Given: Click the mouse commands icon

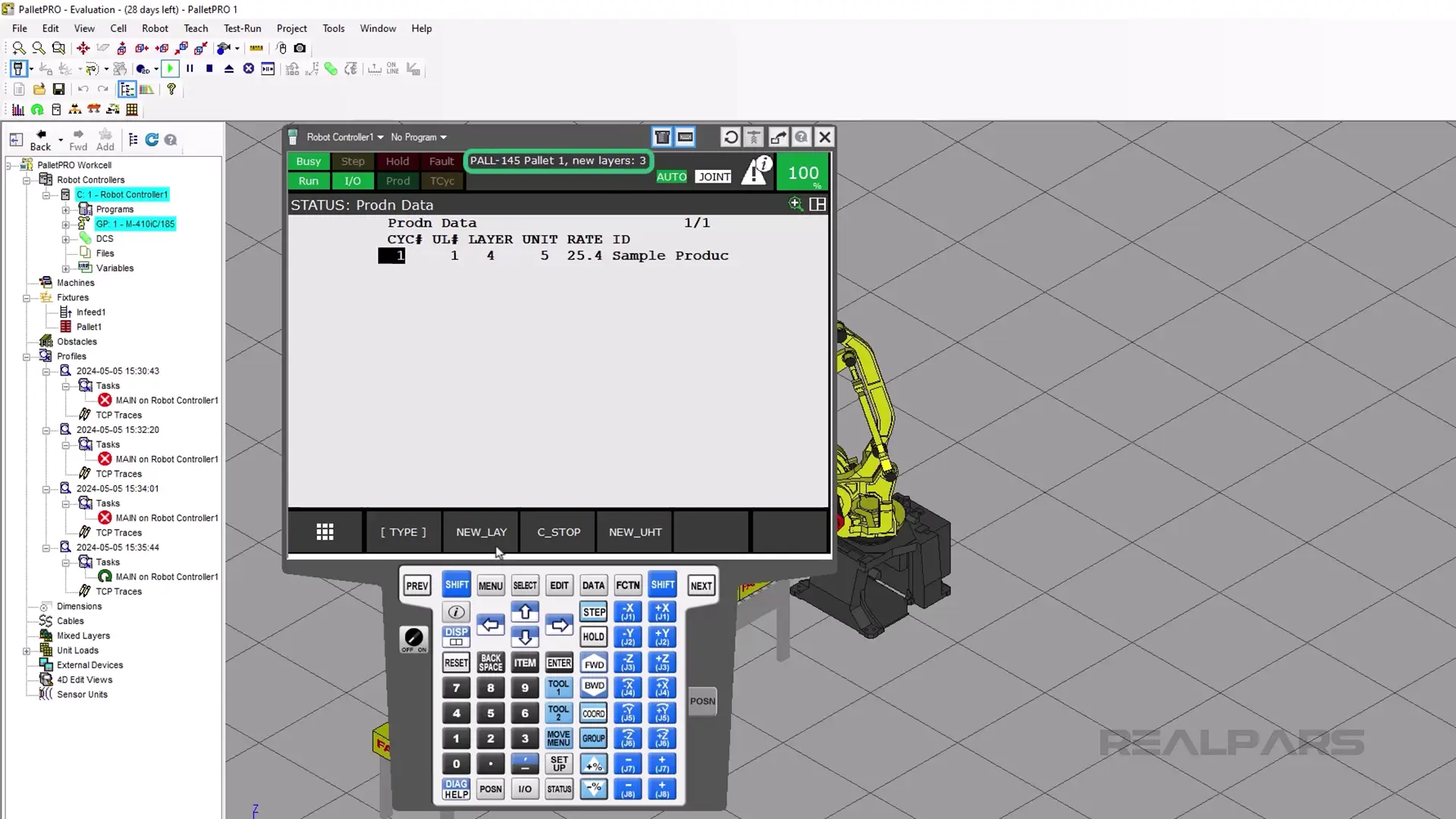Looking at the screenshot, I should tap(281, 48).
